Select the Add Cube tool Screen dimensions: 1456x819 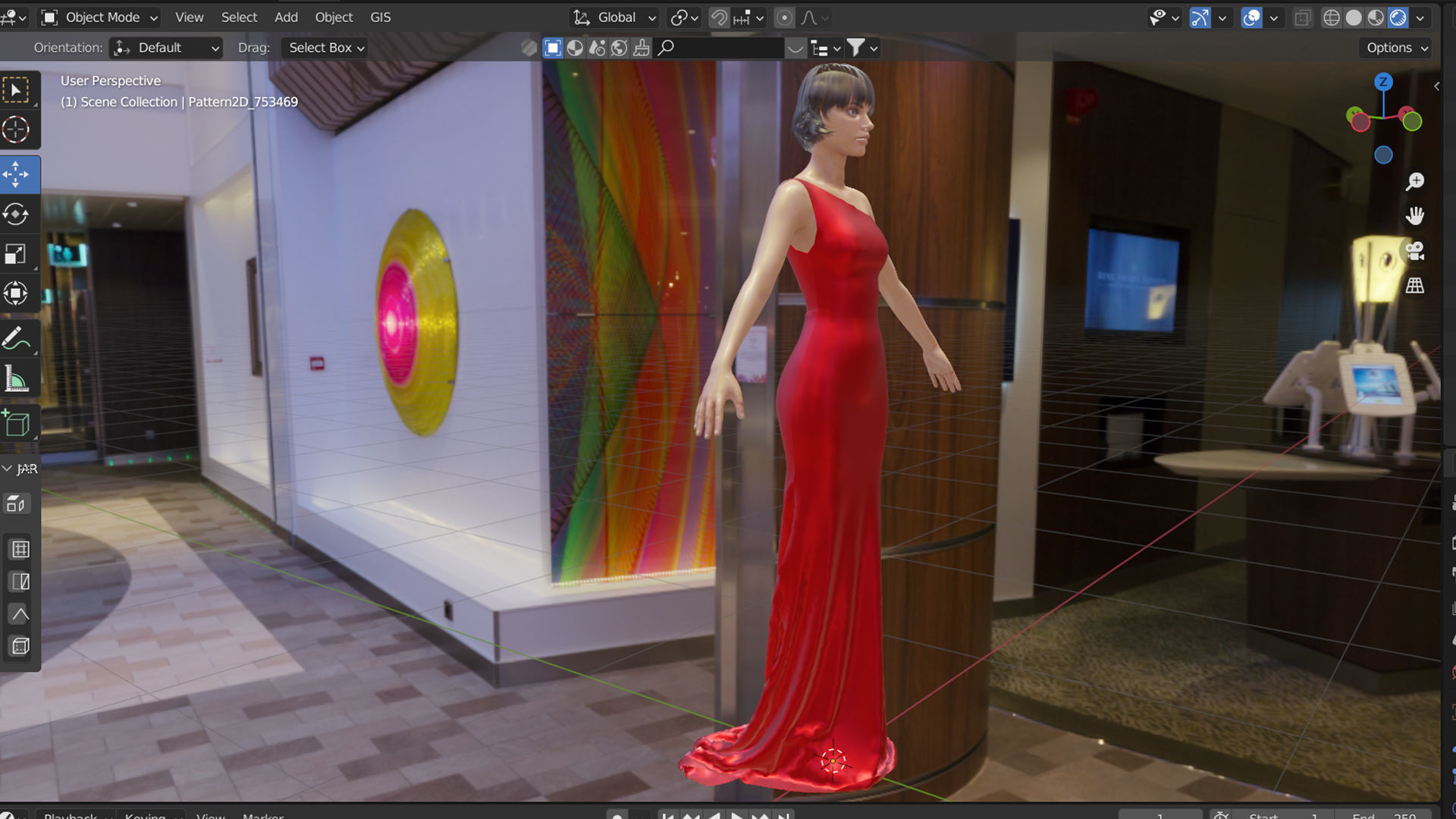point(16,424)
